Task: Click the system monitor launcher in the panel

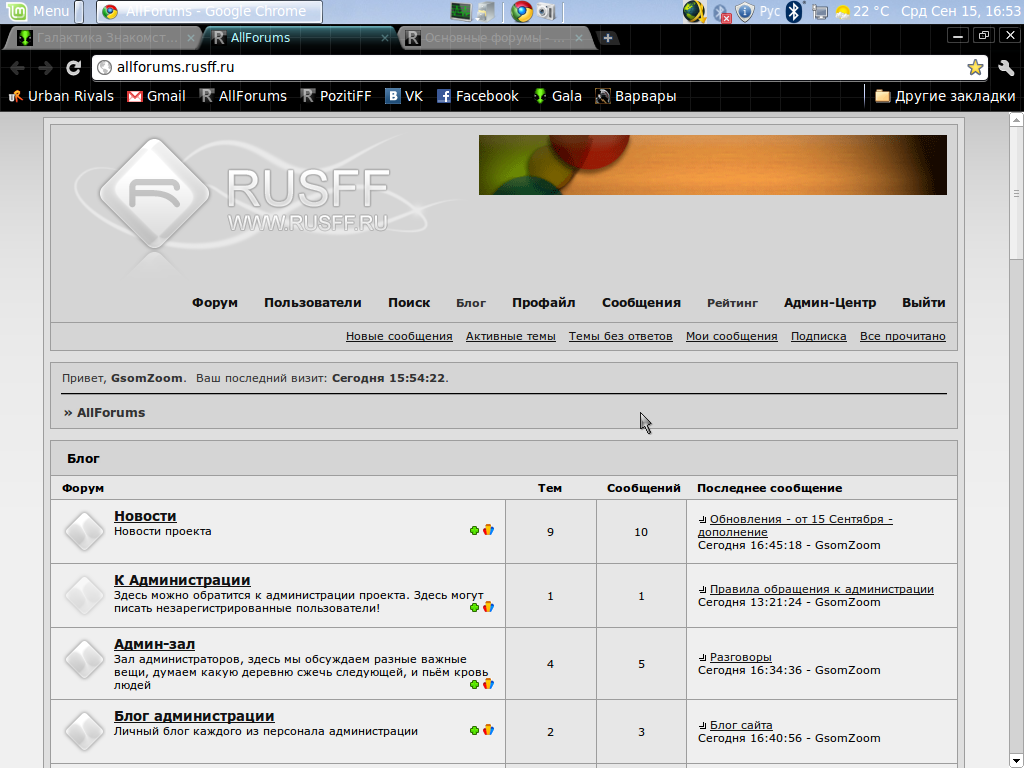Action: tap(461, 11)
